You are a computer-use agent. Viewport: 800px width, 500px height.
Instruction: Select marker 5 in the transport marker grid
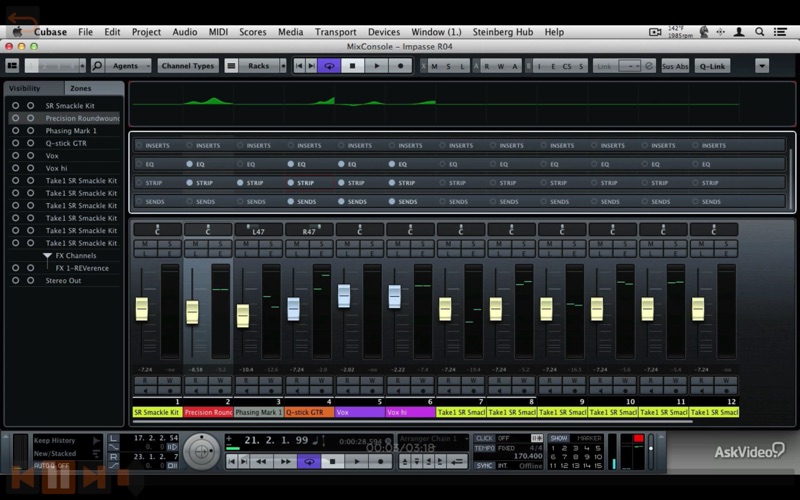tap(598, 448)
